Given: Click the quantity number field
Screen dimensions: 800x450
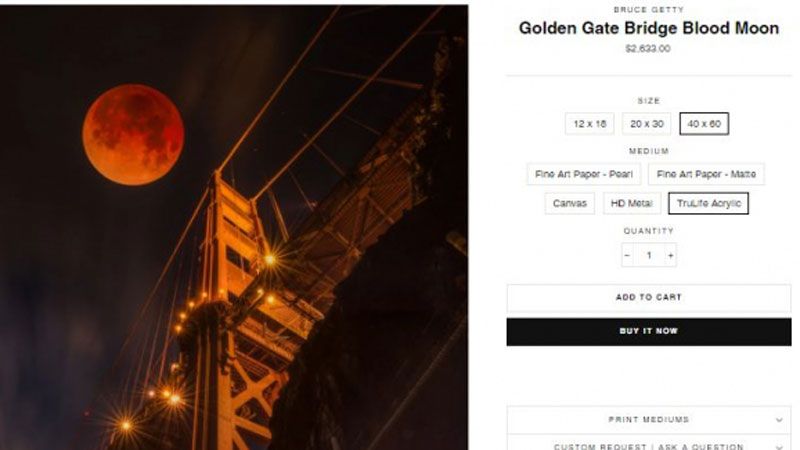Looking at the screenshot, I should pyautogui.click(x=649, y=255).
